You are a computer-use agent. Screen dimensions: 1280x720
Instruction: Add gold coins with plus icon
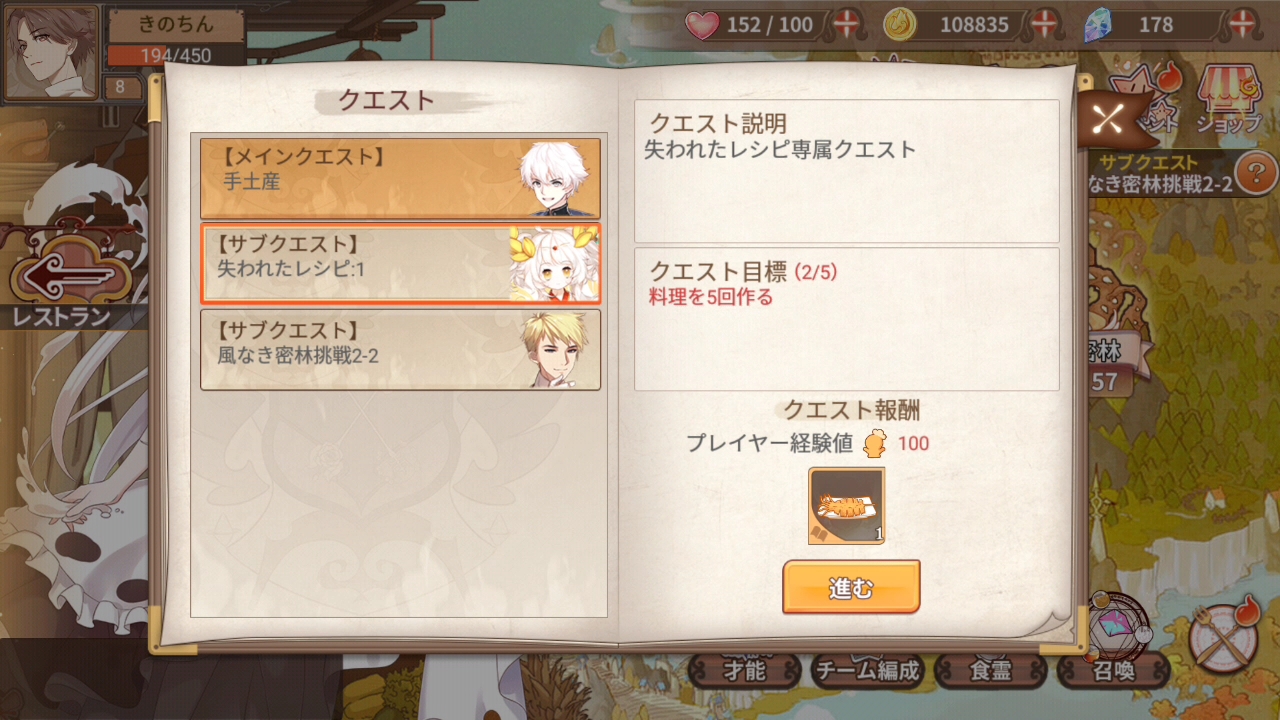pos(1046,24)
